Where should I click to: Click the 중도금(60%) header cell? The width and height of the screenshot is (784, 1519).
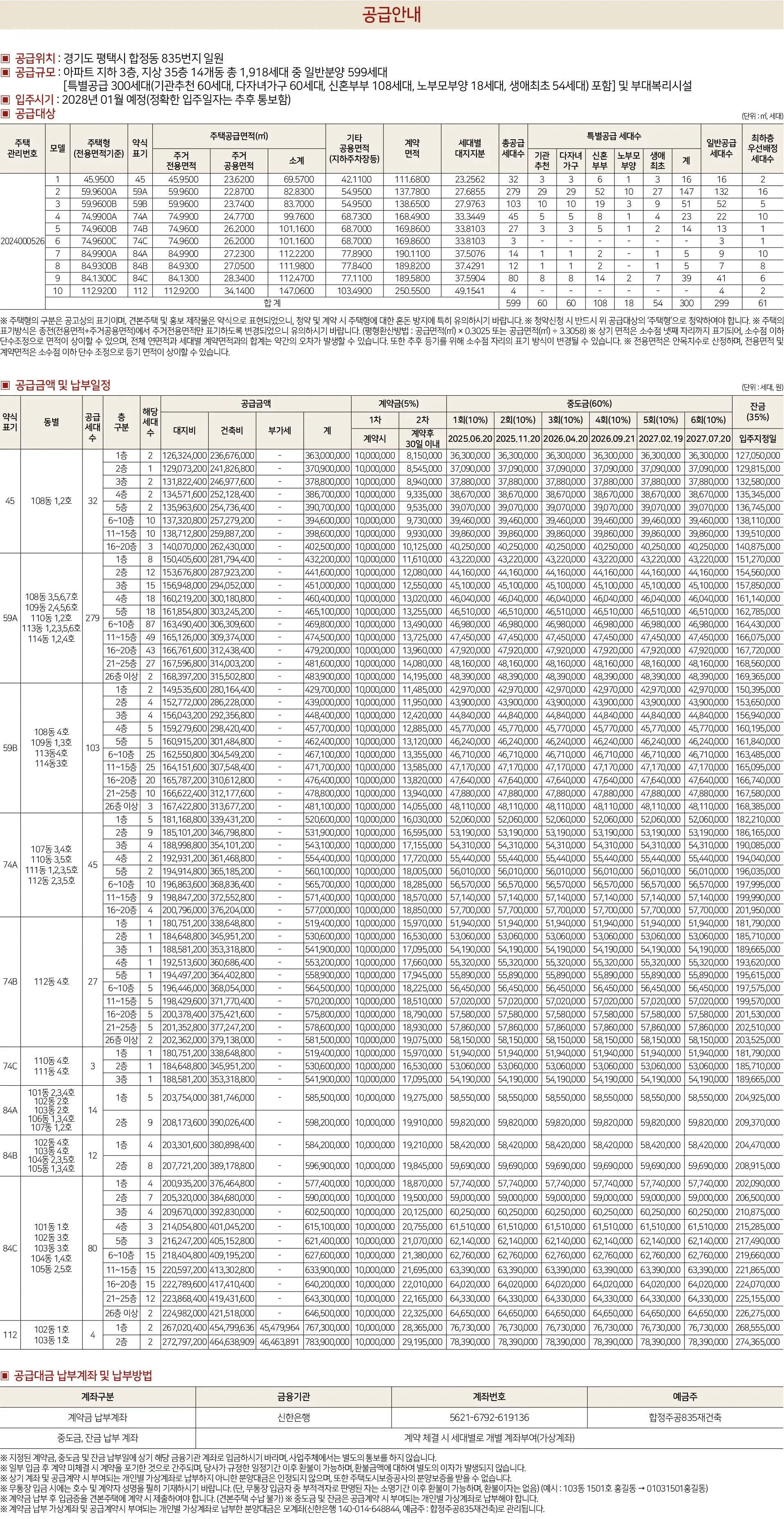pyautogui.click(x=589, y=404)
